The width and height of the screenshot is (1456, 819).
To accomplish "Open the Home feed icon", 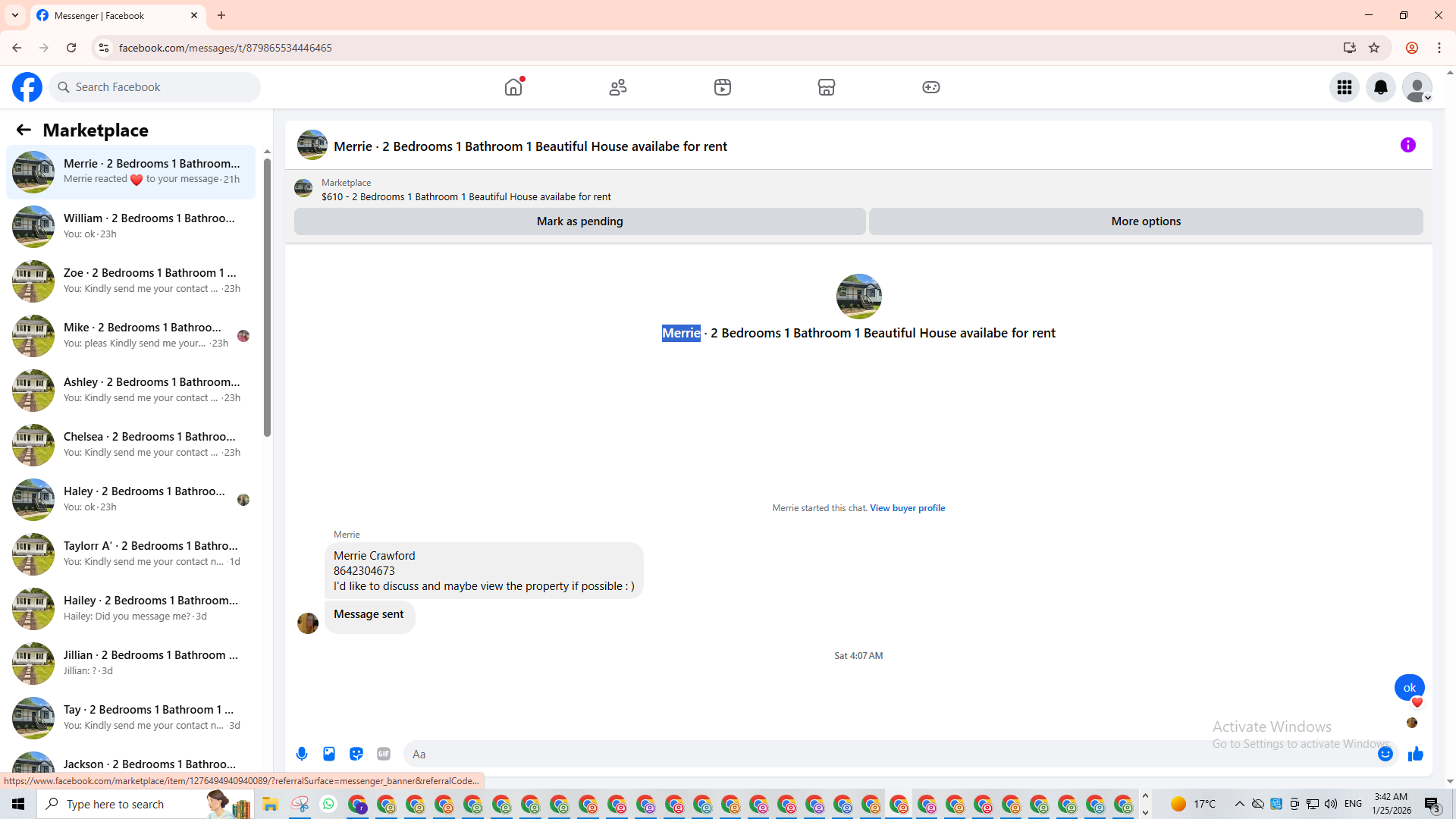I will [513, 87].
